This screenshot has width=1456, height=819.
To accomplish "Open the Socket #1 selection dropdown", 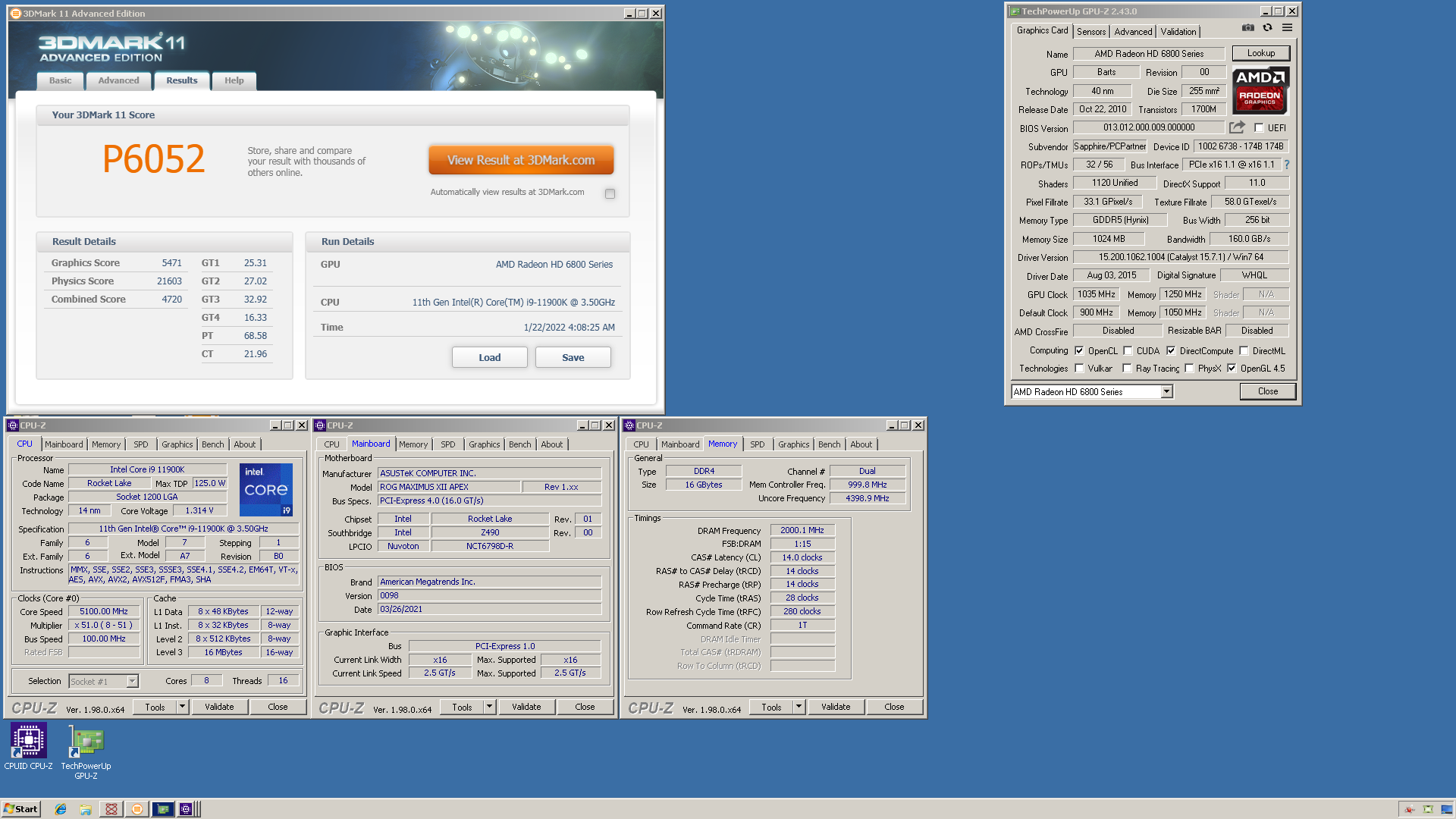I will (x=132, y=682).
